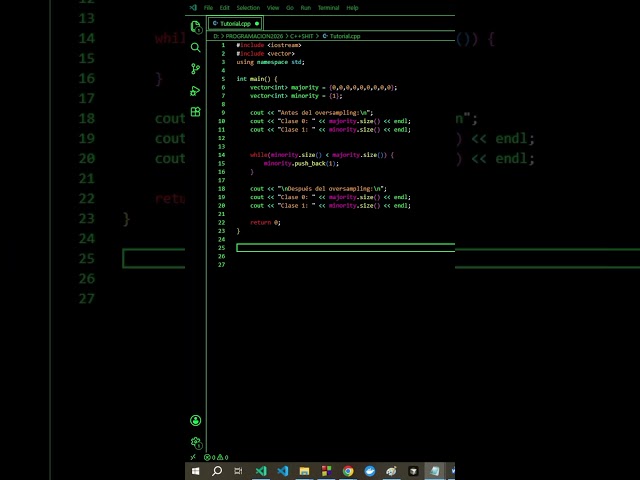The width and height of the screenshot is (640, 480).
Task: Open the Manage gear icon
Action: pos(196,442)
